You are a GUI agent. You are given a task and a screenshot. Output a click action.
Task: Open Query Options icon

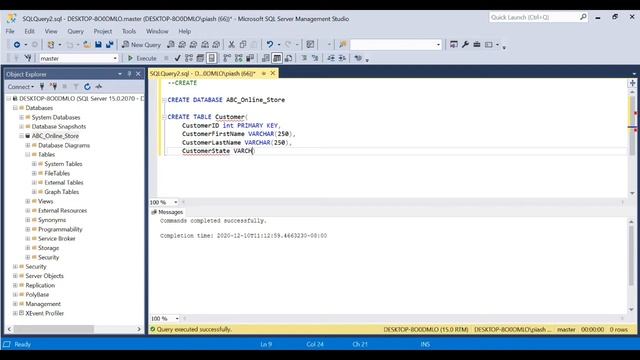[200, 58]
